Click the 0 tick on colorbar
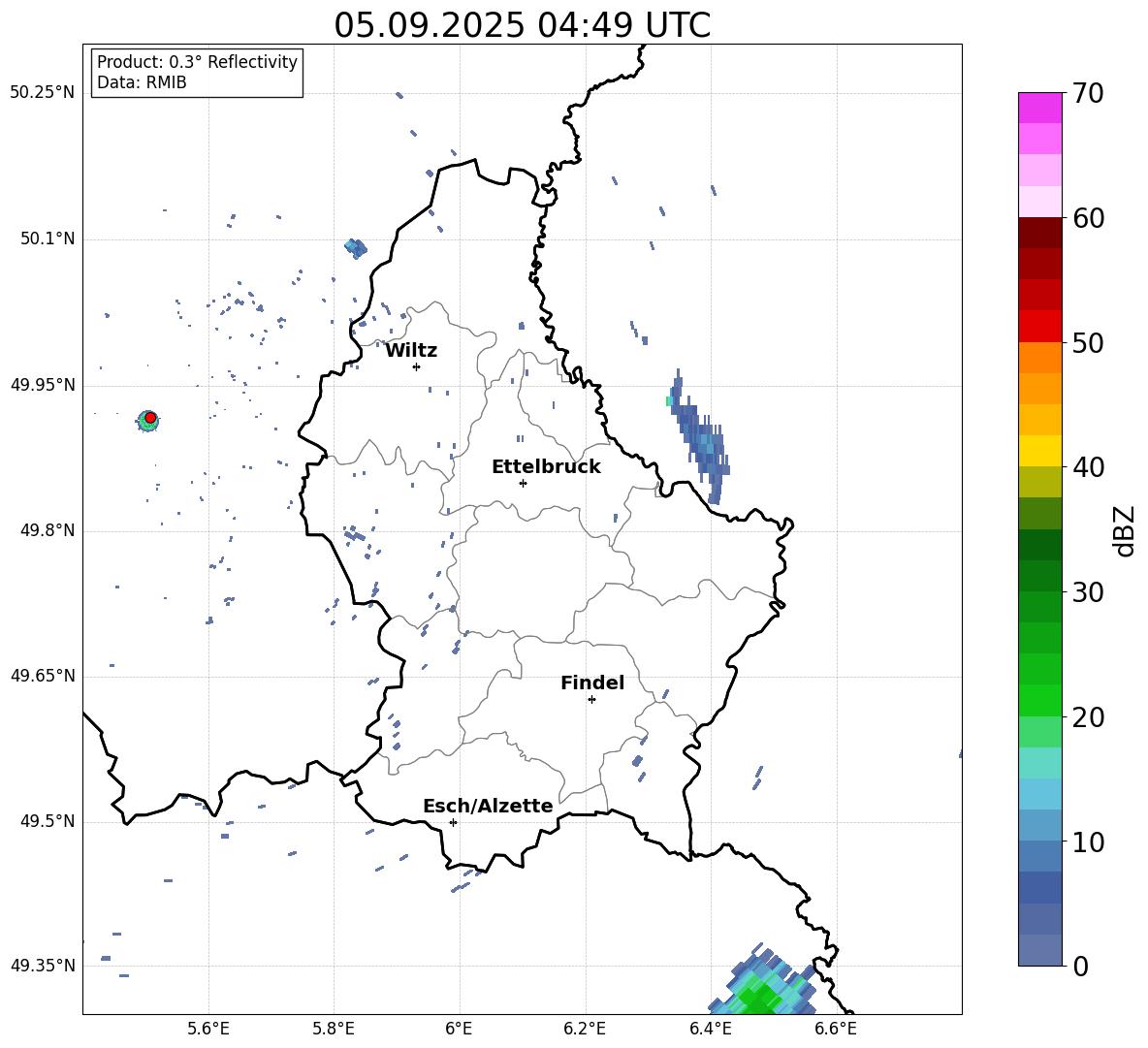 point(1080,966)
